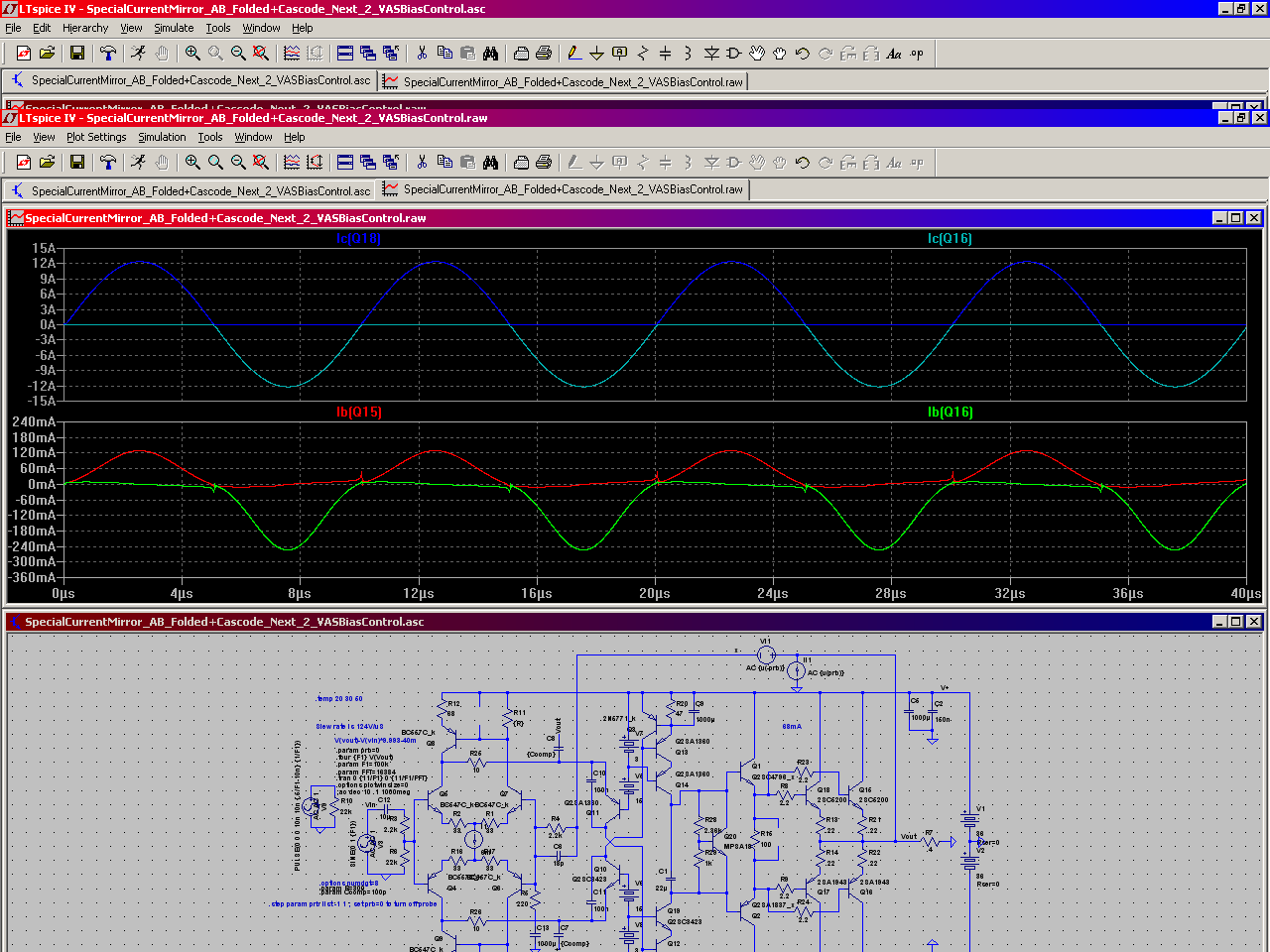Click Run simulation icon in .raw window toolbar
The width and height of the screenshot is (1270, 952).
[138, 162]
